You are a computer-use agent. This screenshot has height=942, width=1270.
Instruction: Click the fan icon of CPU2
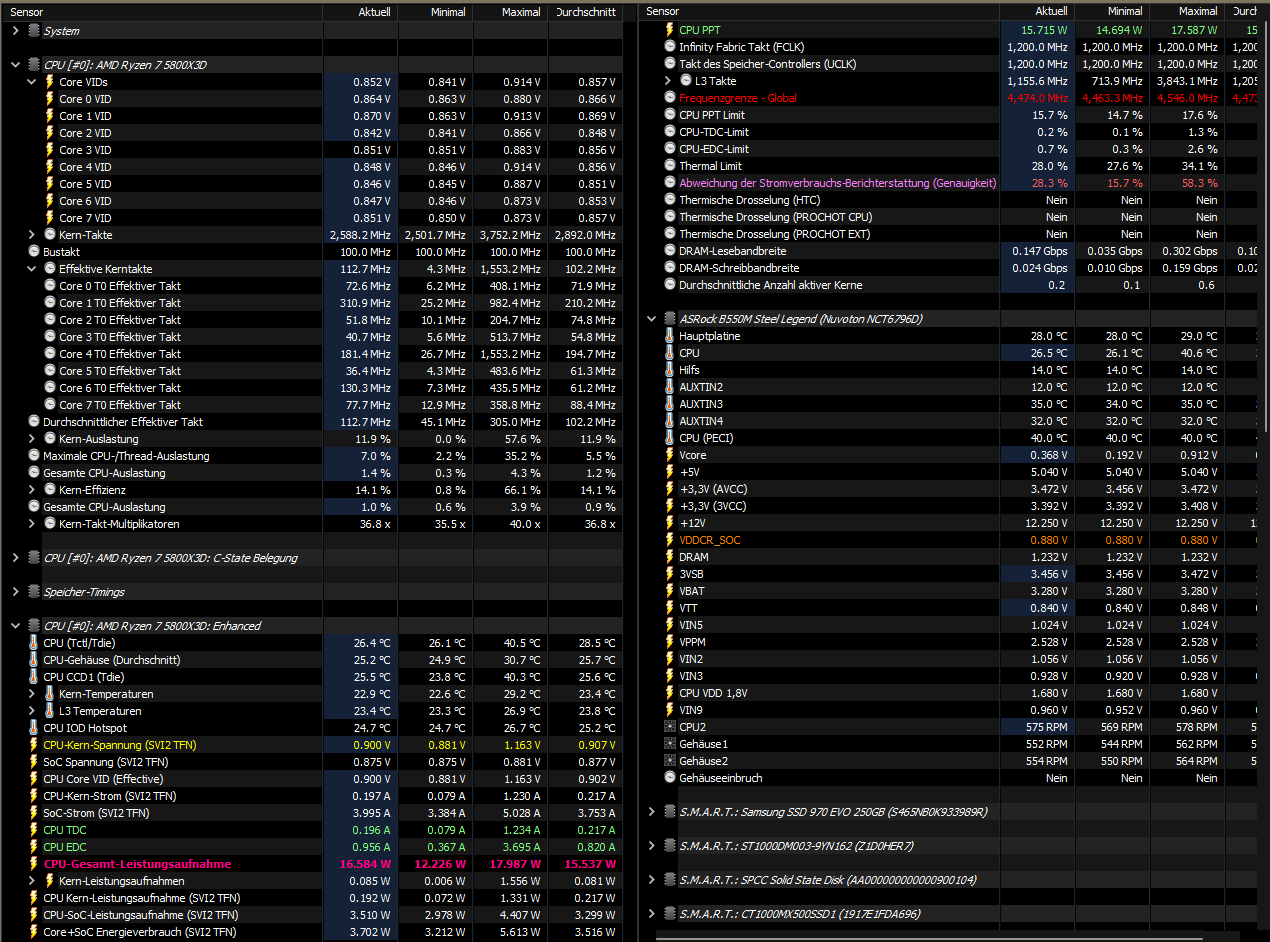tap(670, 727)
